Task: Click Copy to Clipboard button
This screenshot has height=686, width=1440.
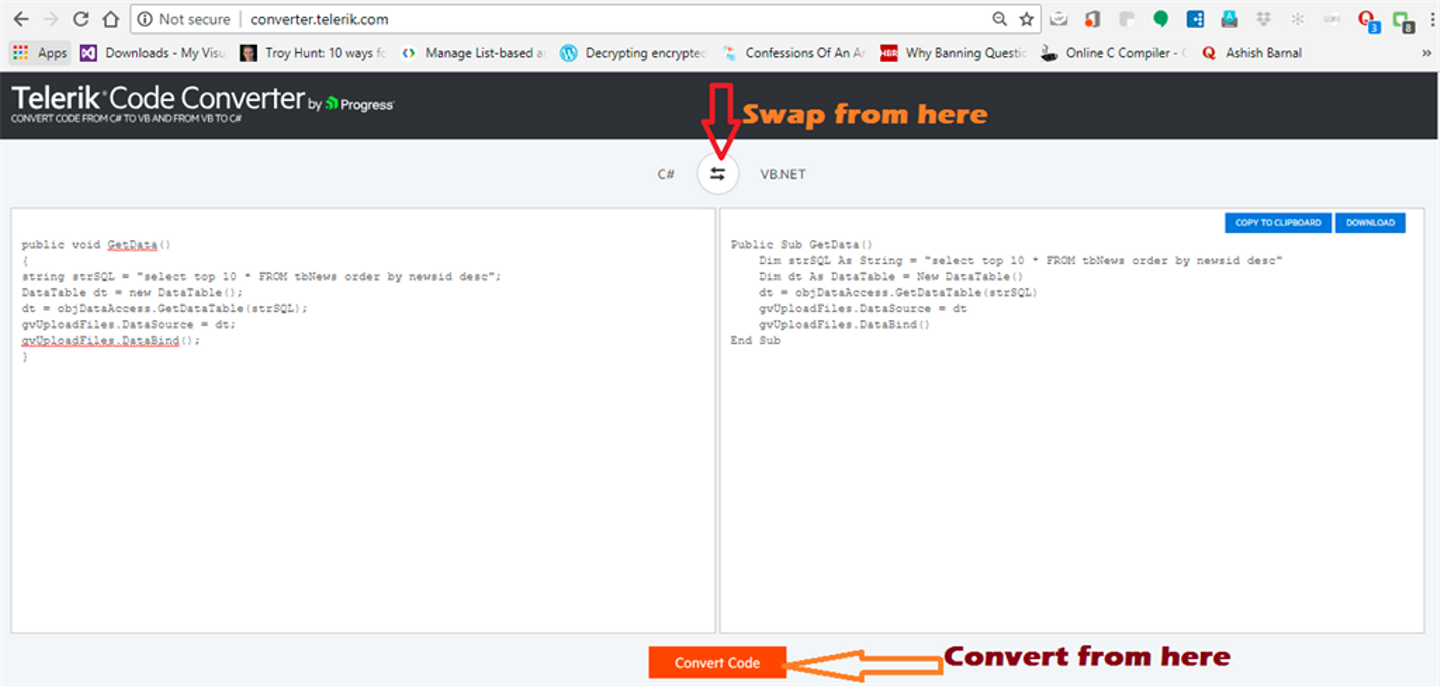Action: tap(1278, 223)
